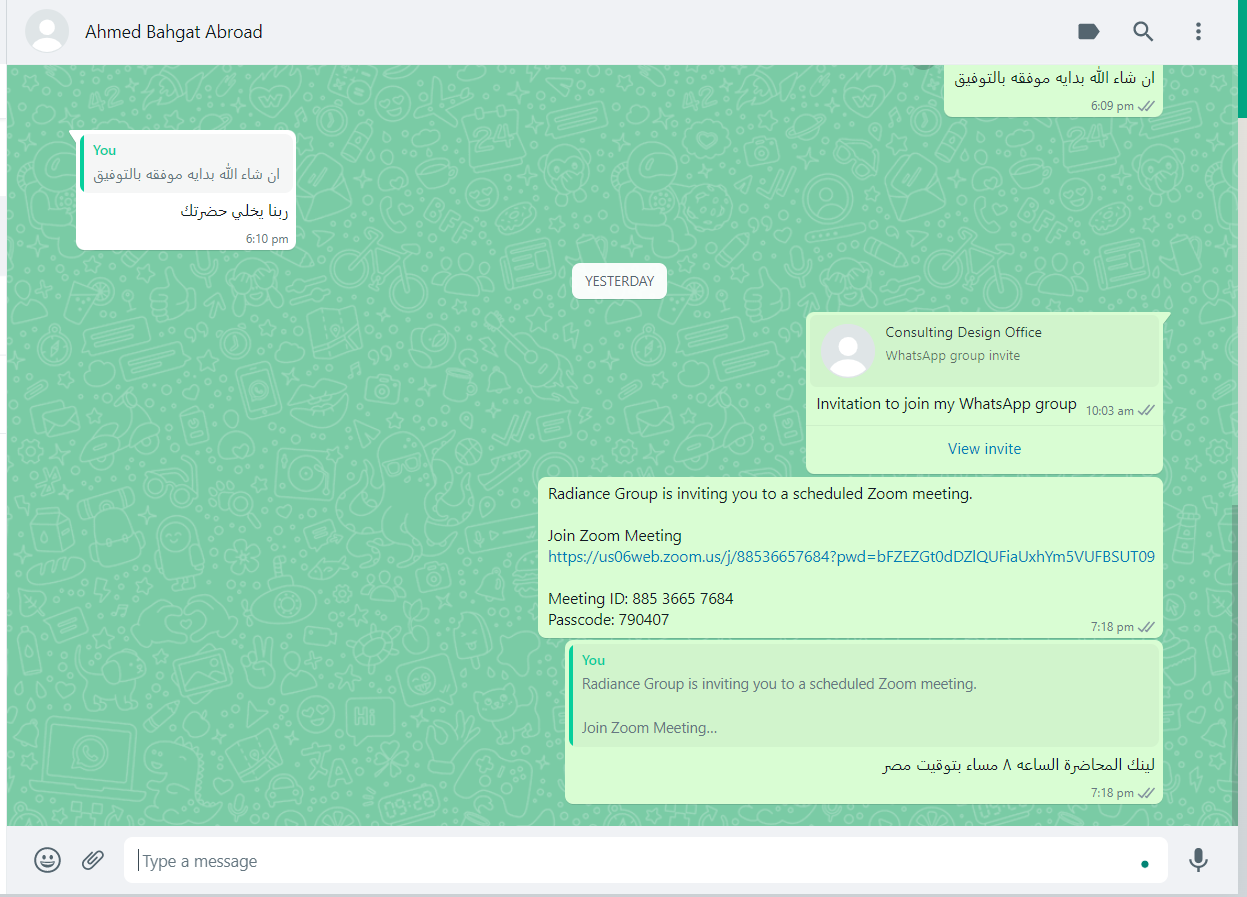1247x897 pixels.
Task: Click the Meeting ID: 885 3665 7684 text
Action: [x=640, y=599]
